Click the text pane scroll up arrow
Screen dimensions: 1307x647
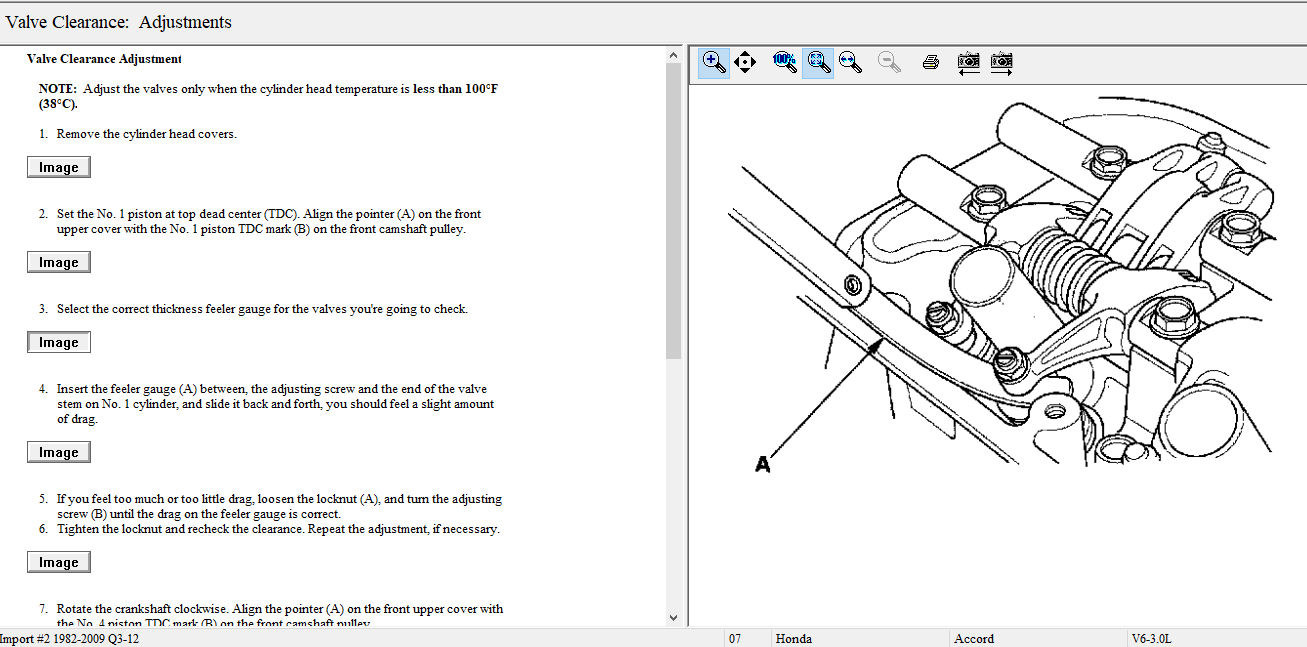[x=673, y=56]
